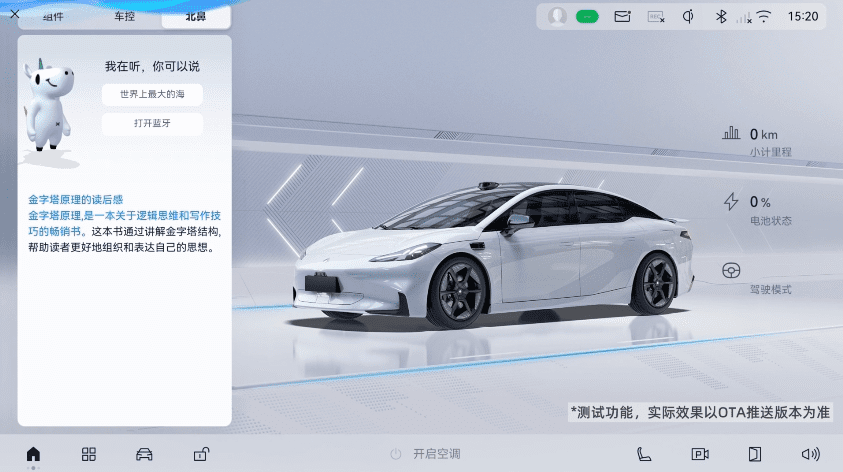The image size is (843, 472).
Task: Toggle the green status pill indicator
Action: 587,16
